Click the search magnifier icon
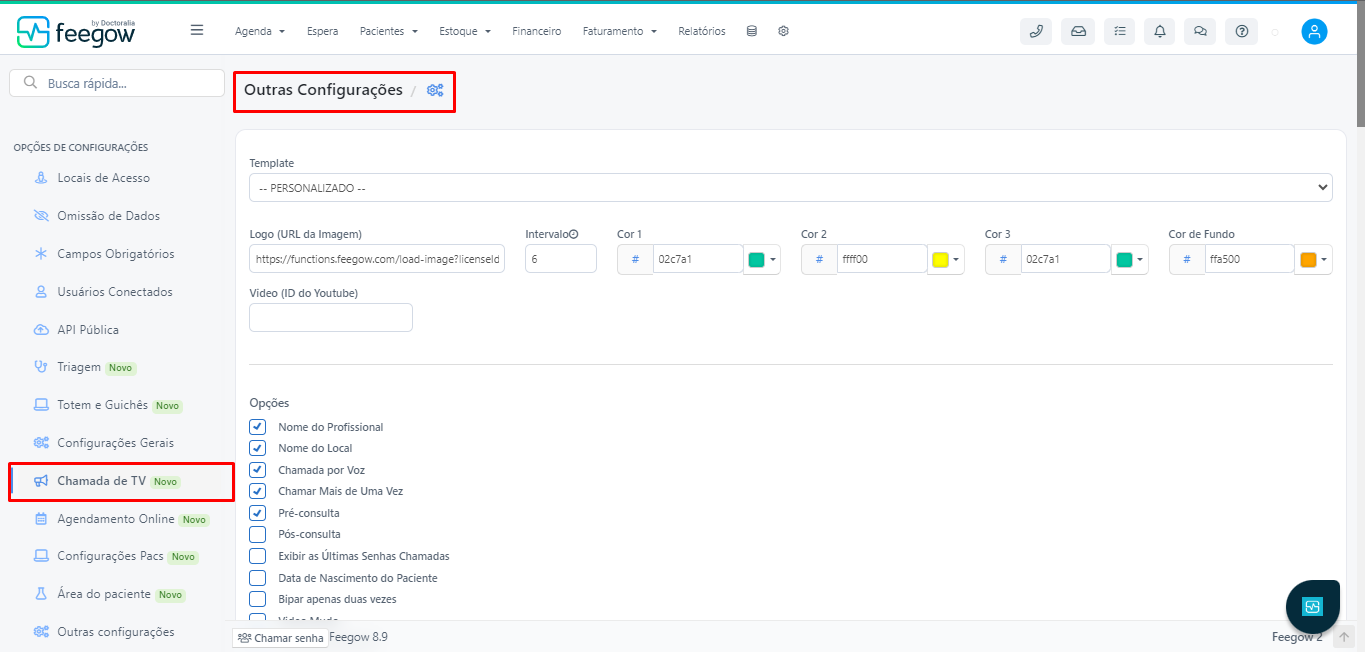1365x652 pixels. coord(30,83)
